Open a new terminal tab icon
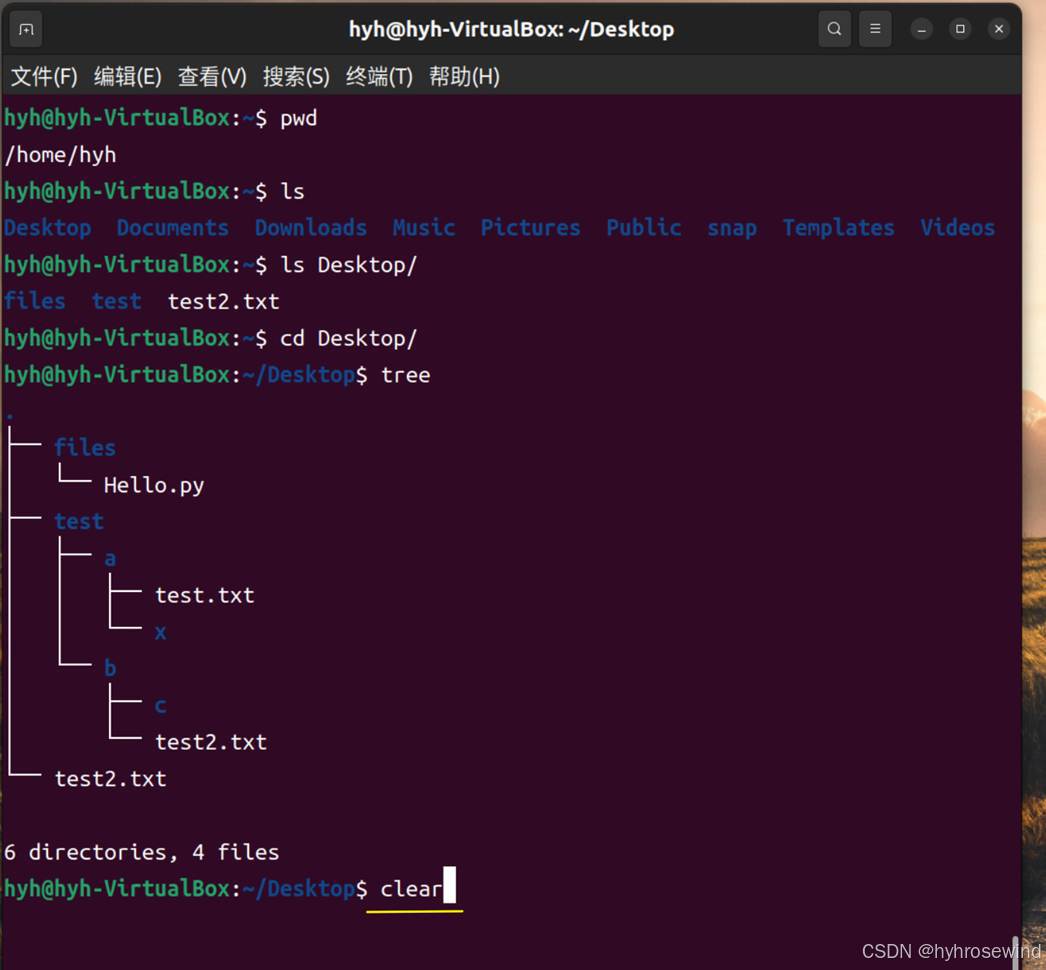Image resolution: width=1046 pixels, height=970 pixels. click(26, 29)
